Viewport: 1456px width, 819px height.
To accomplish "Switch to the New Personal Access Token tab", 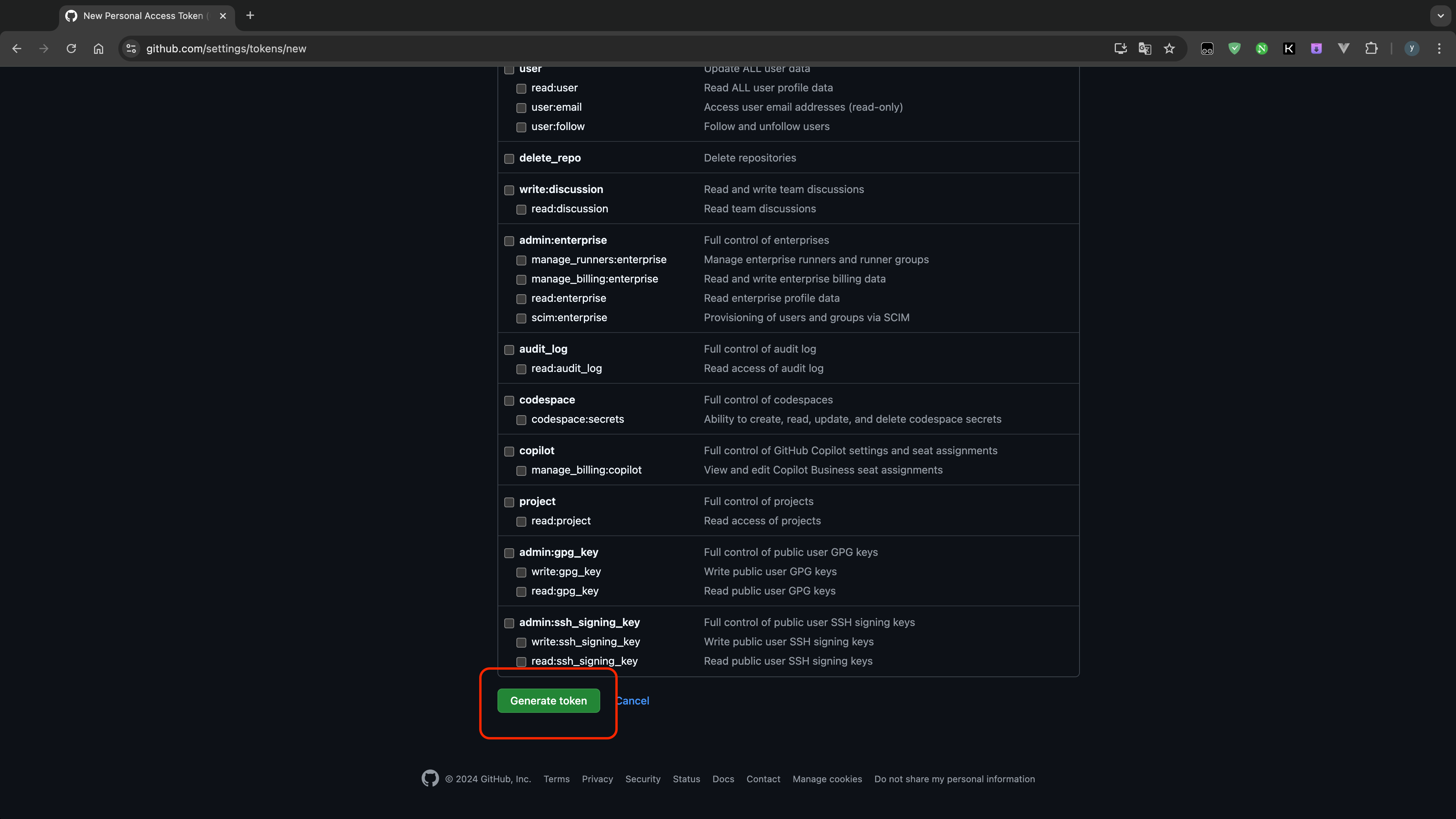I will pyautogui.click(x=143, y=16).
